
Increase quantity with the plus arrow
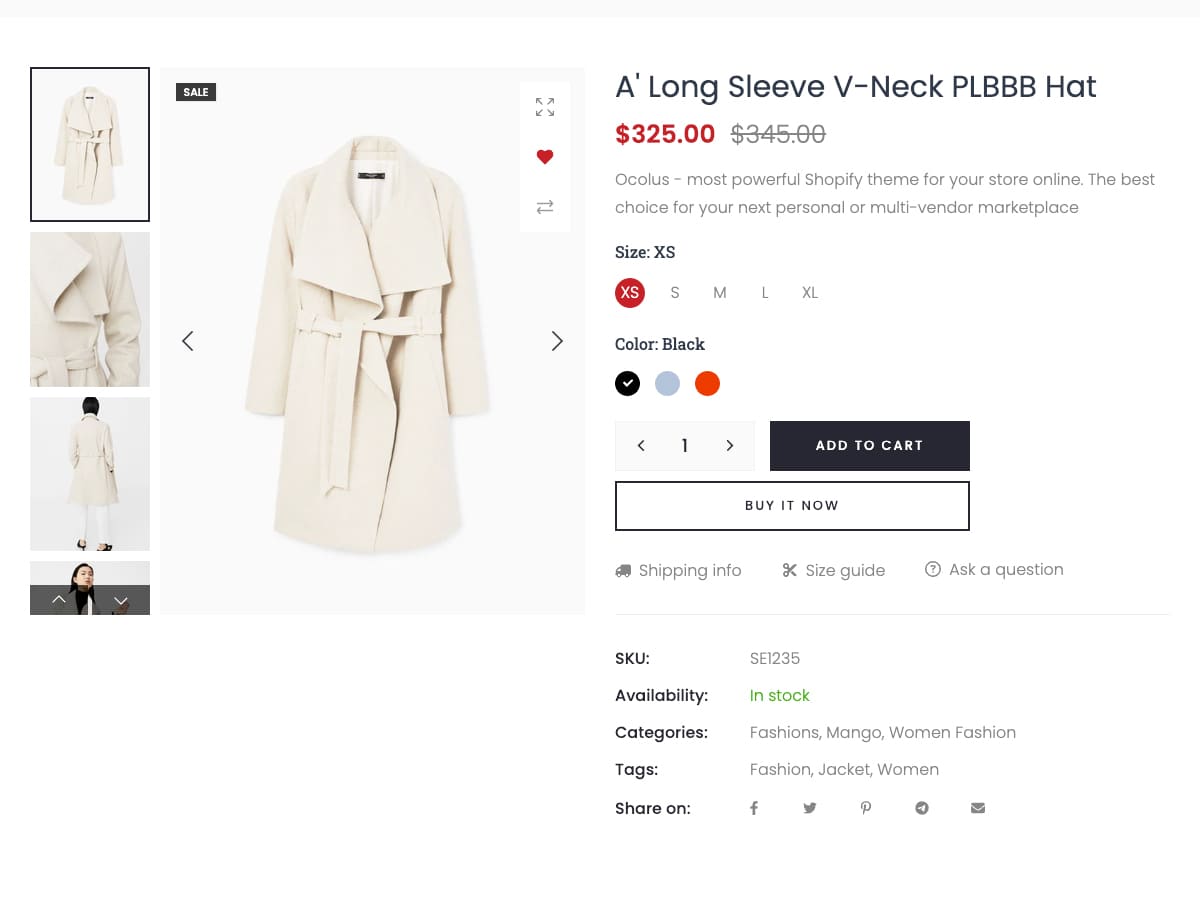[x=730, y=446]
